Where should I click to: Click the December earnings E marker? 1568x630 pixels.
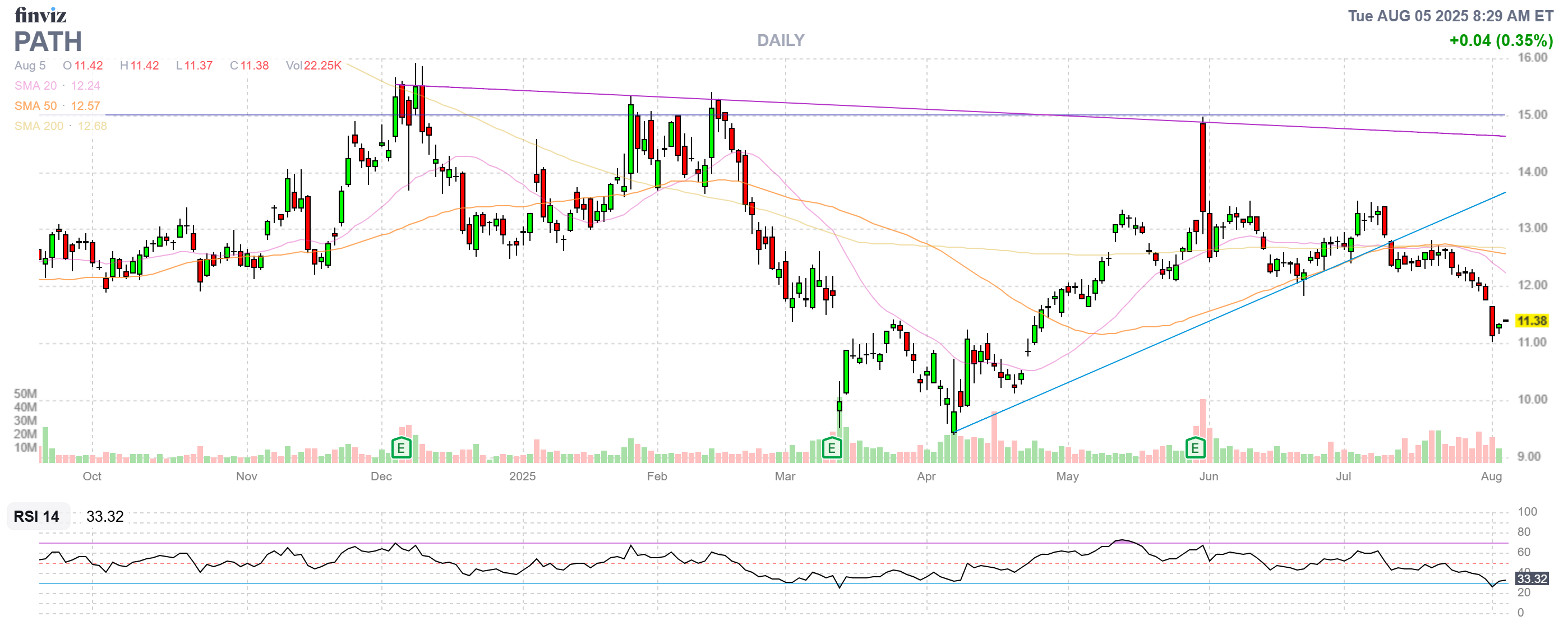[400, 449]
